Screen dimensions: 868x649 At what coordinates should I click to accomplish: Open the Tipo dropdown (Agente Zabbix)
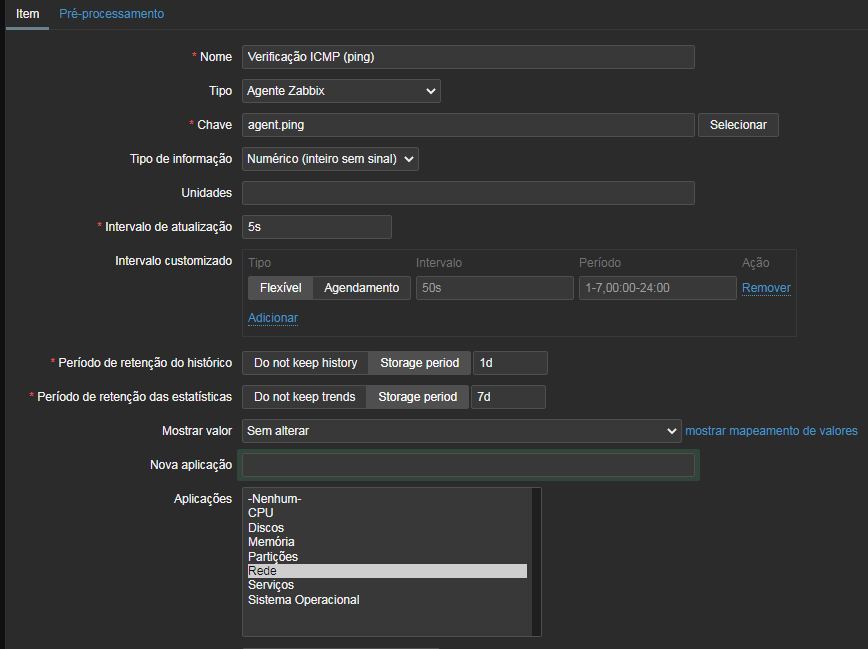(x=341, y=91)
